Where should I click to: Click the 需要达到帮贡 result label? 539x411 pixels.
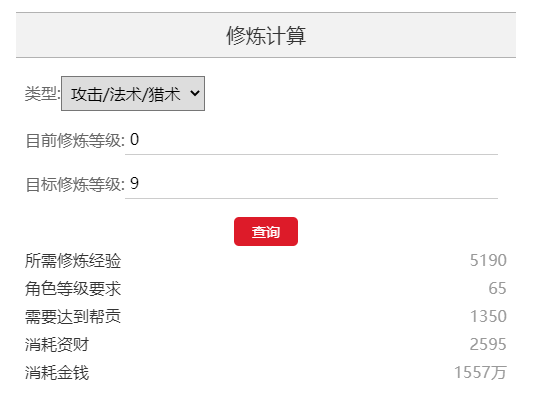click(x=73, y=316)
